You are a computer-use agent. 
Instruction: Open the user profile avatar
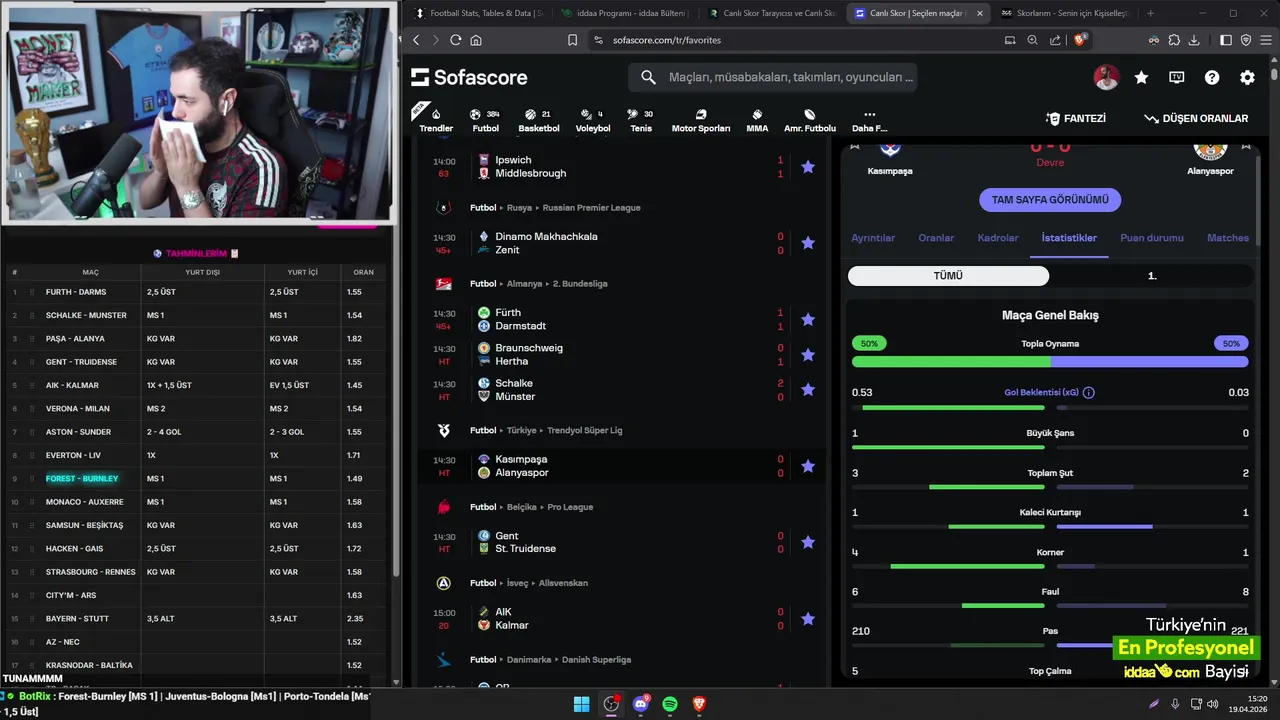click(1106, 77)
